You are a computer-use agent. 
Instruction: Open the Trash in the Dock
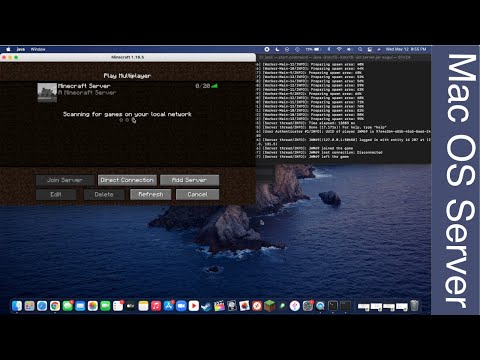(x=414, y=306)
